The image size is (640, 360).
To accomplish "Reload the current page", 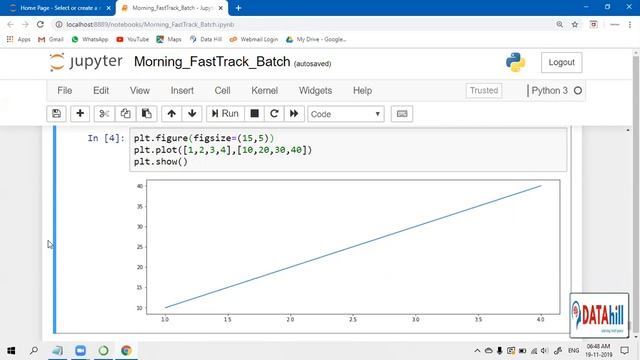I will pos(40,24).
